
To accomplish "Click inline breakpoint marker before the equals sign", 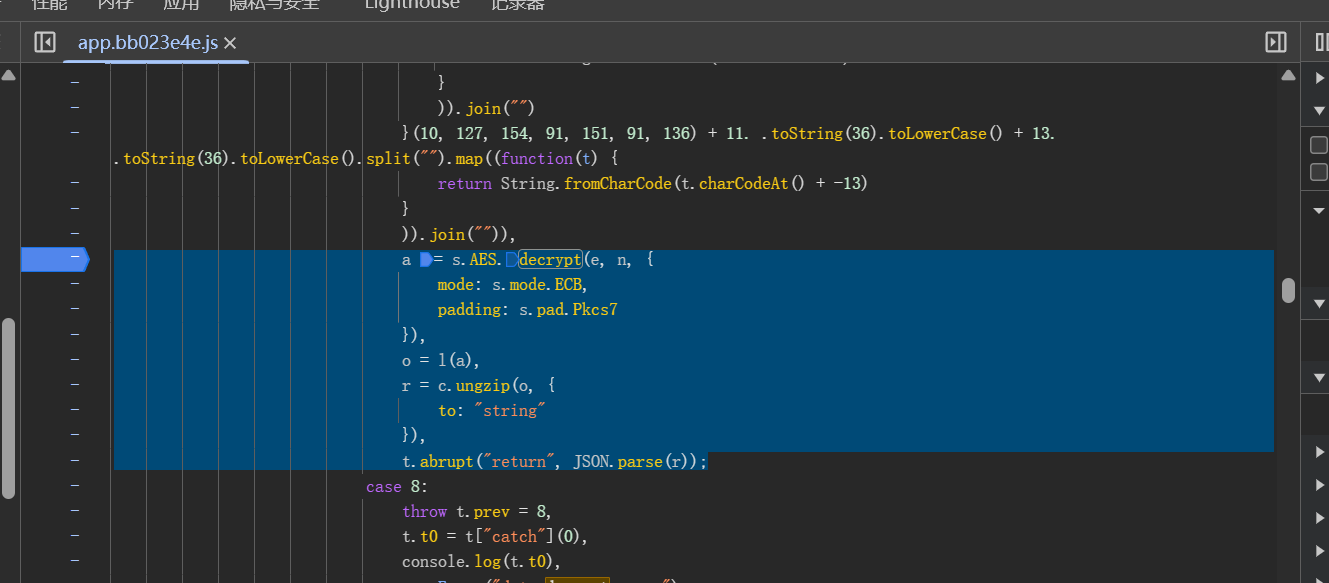I will (425, 260).
